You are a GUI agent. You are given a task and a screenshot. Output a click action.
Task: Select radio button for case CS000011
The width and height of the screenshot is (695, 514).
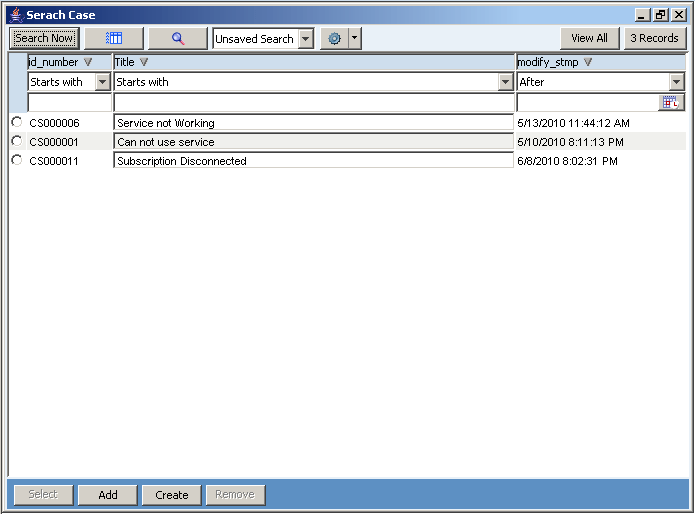click(x=16, y=160)
